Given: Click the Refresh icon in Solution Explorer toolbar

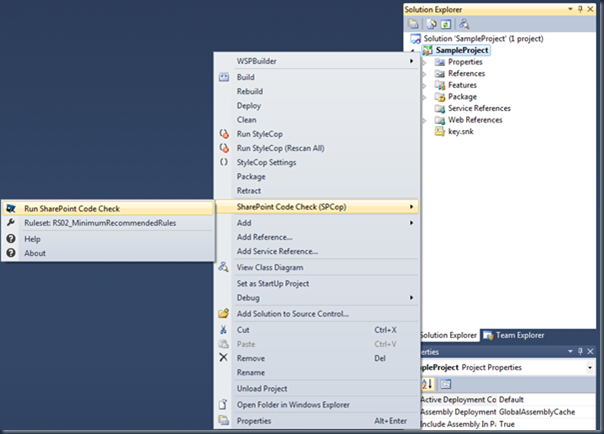Looking at the screenshot, I should click(446, 24).
